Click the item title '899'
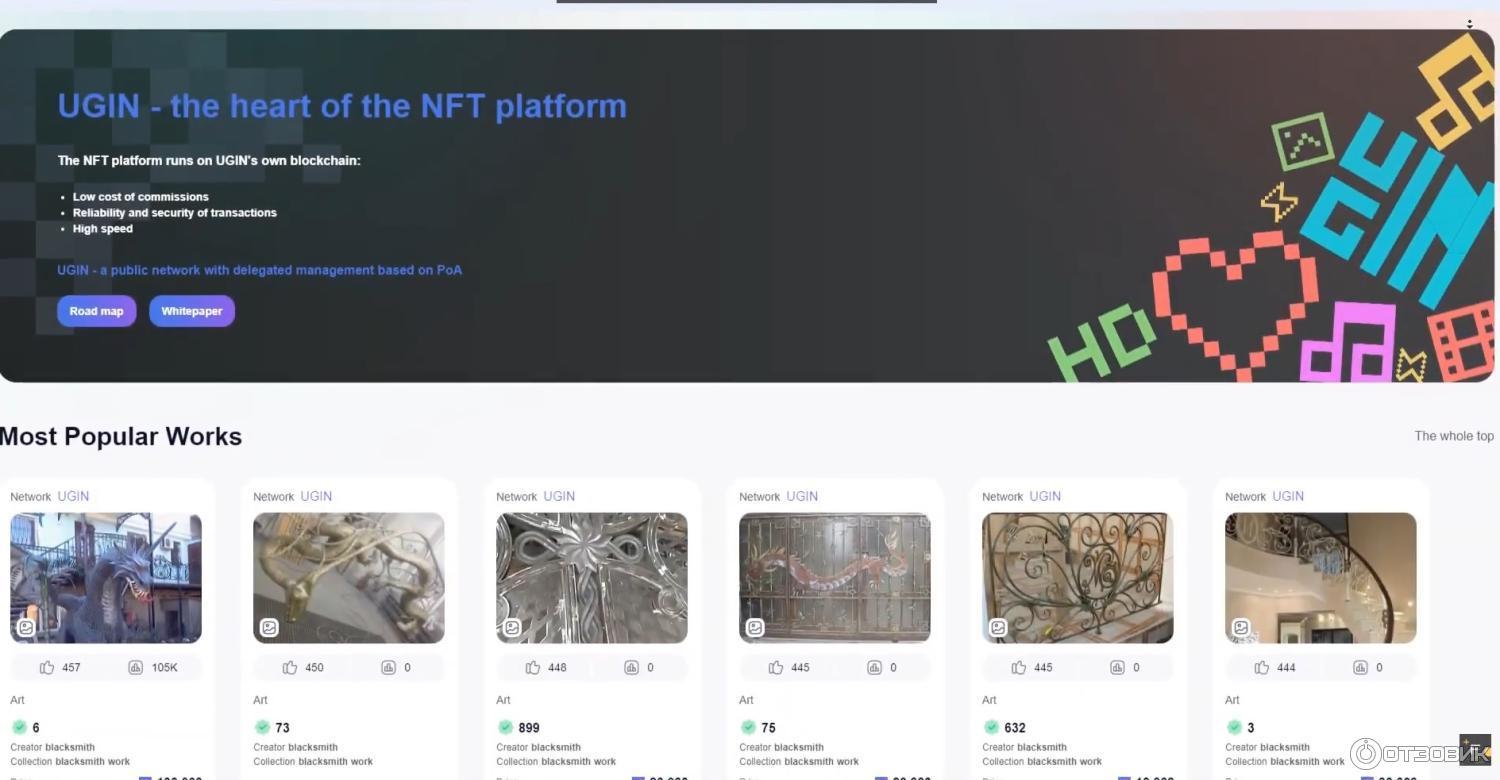 [529, 728]
